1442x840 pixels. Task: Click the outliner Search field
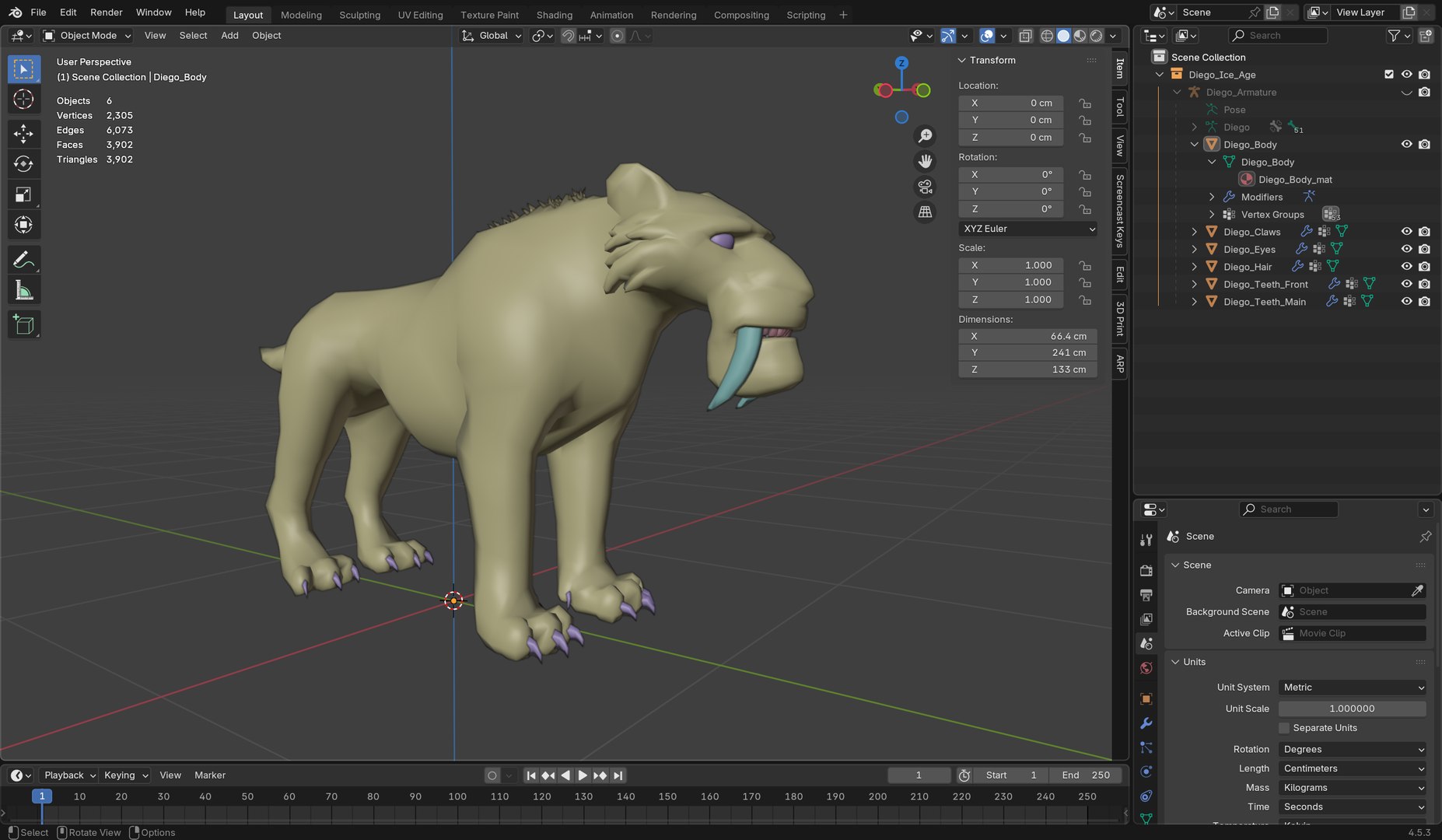coord(1278,36)
